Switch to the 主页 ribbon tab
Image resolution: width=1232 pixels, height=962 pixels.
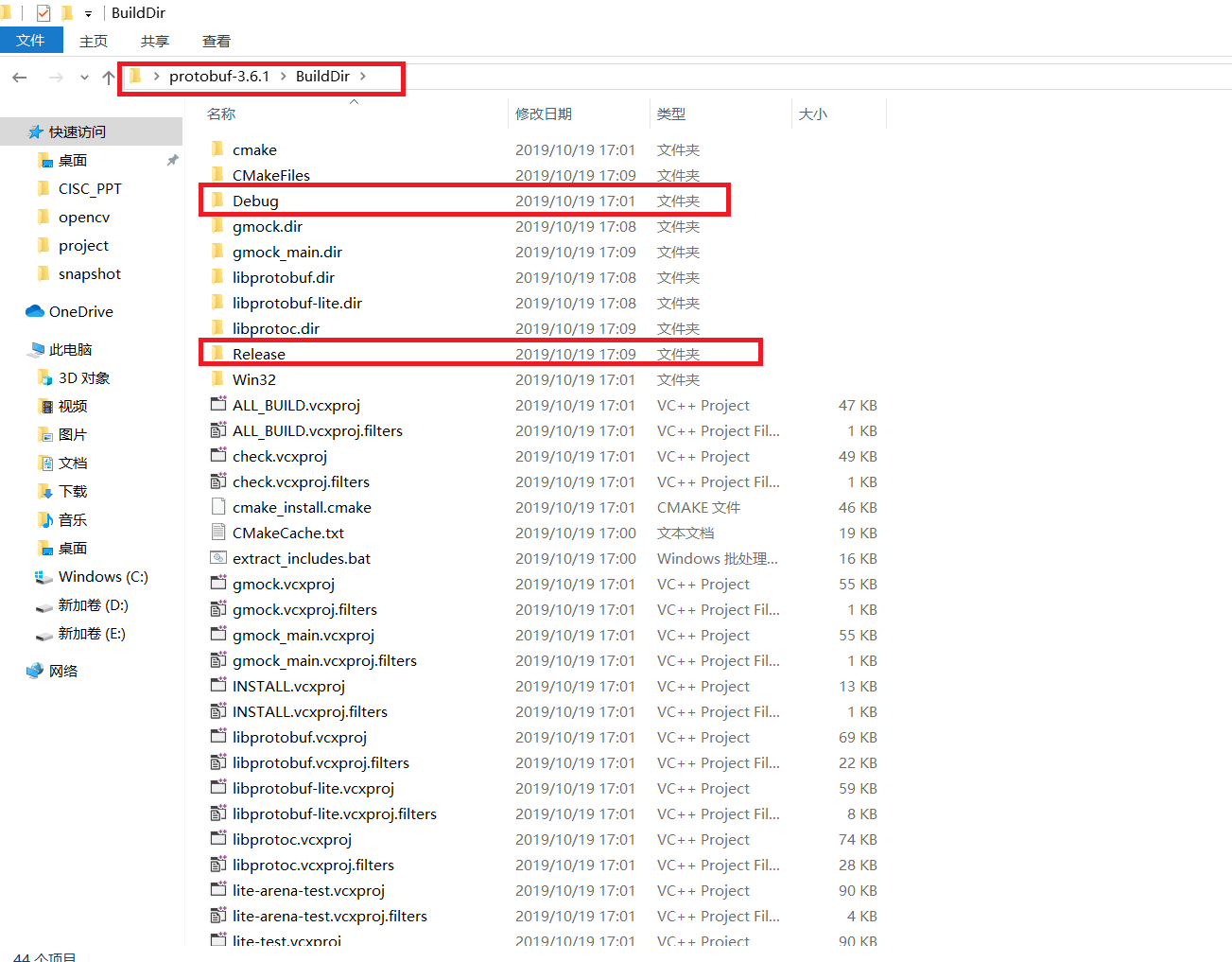(x=94, y=41)
